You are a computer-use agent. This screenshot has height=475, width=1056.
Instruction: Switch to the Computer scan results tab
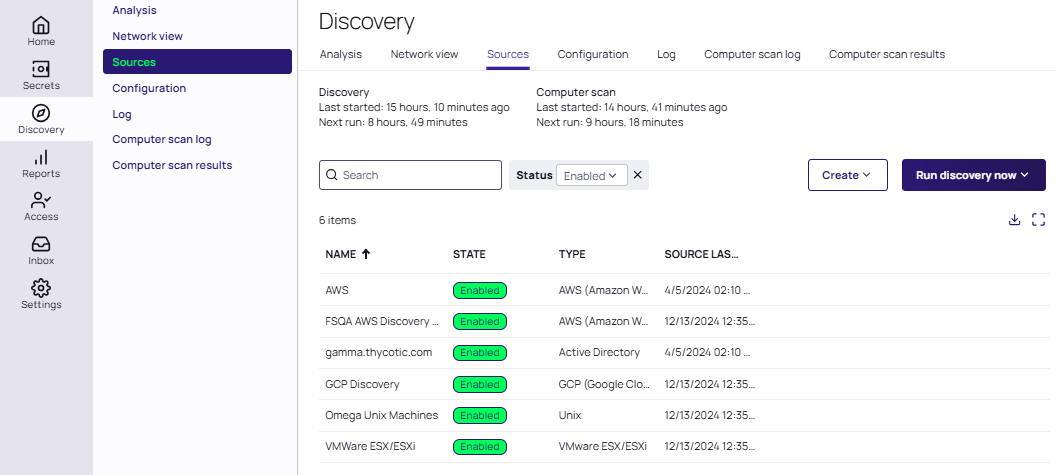886,54
